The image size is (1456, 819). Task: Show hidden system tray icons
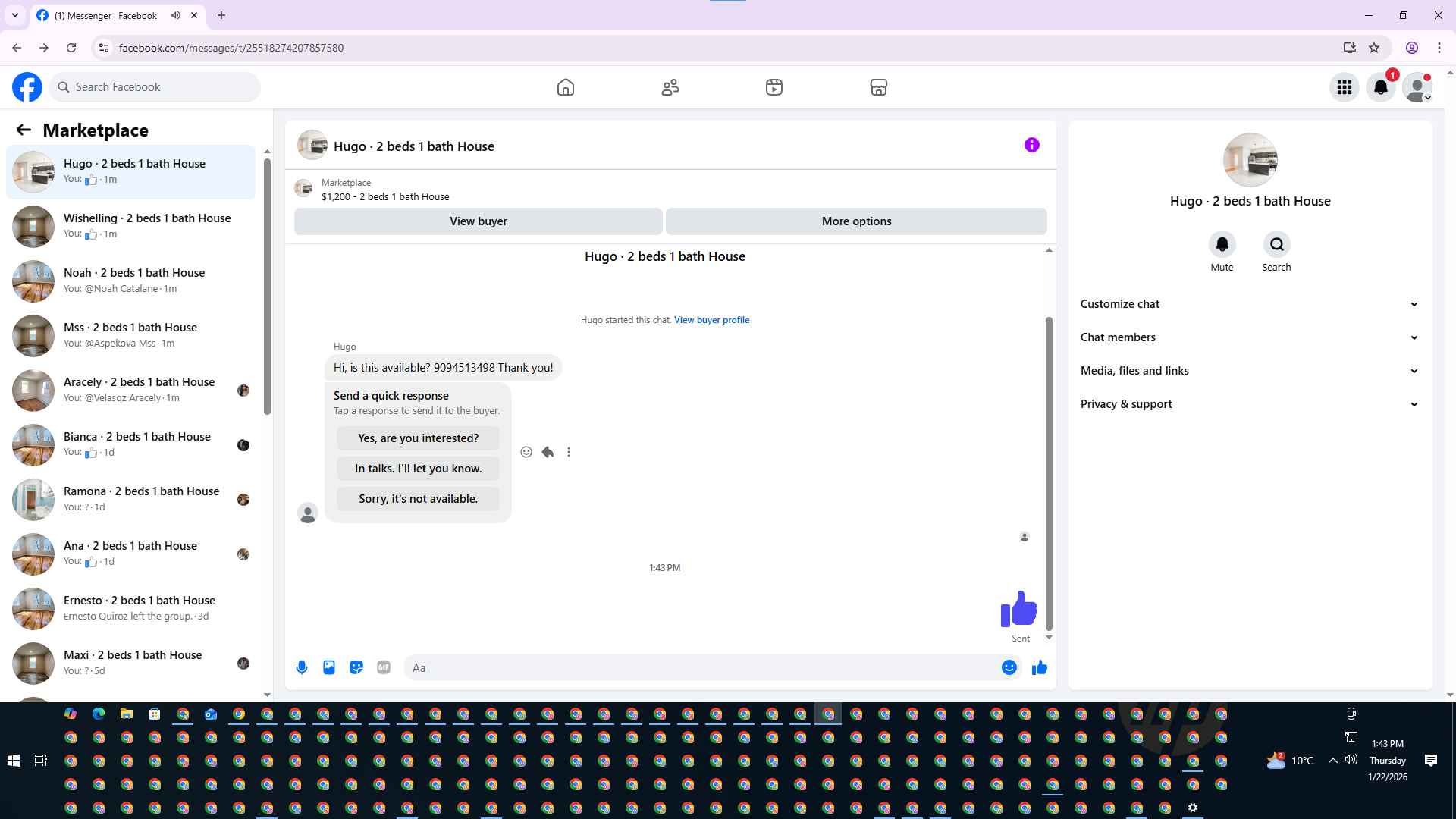pos(1332,761)
